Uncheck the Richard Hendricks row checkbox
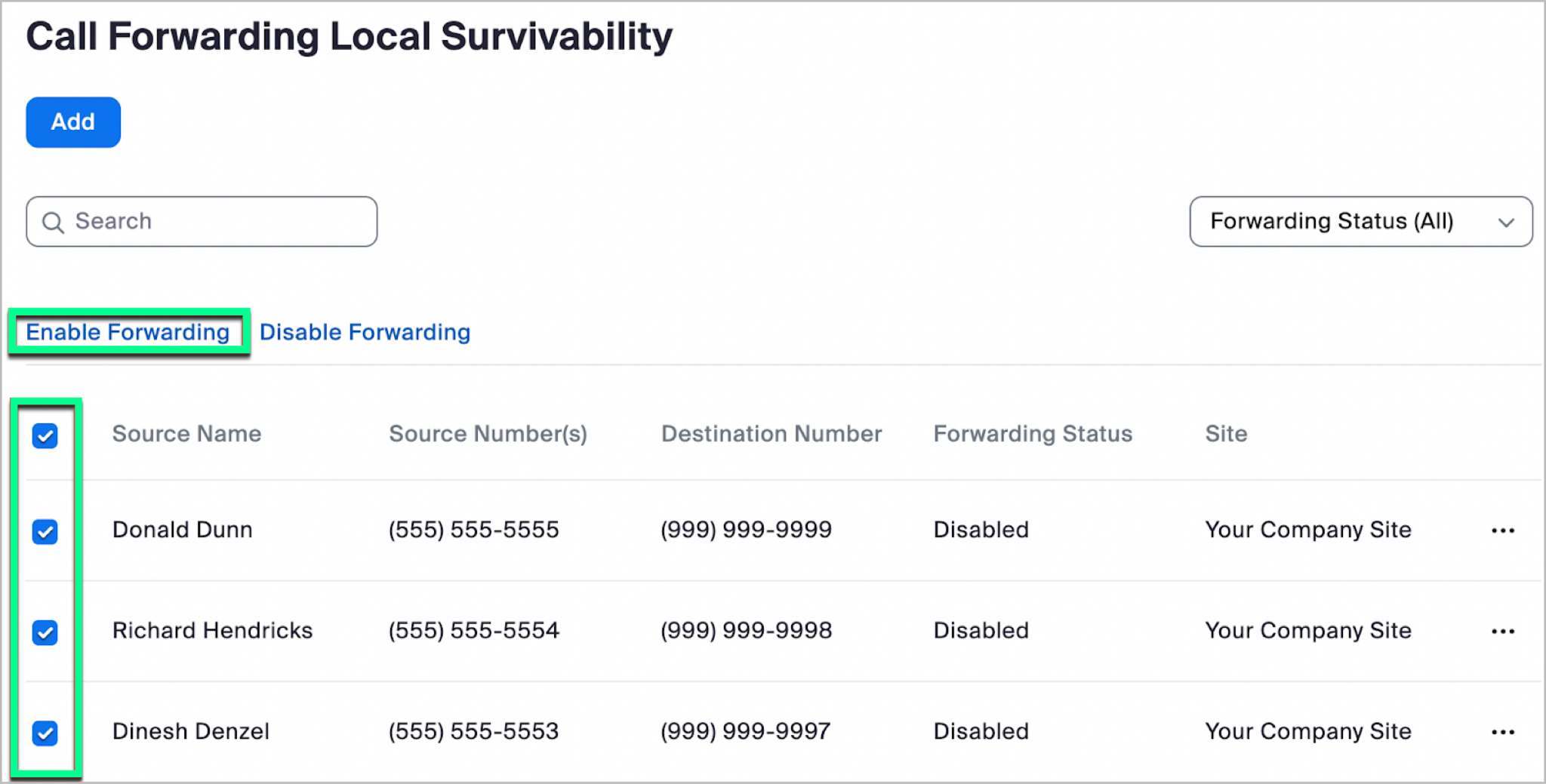1546x784 pixels. pos(45,632)
